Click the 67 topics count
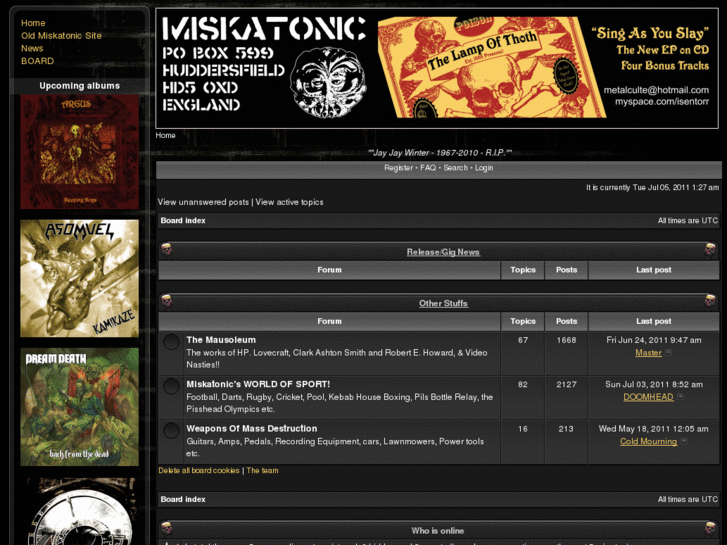The height and width of the screenshot is (545, 727). pyautogui.click(x=523, y=340)
